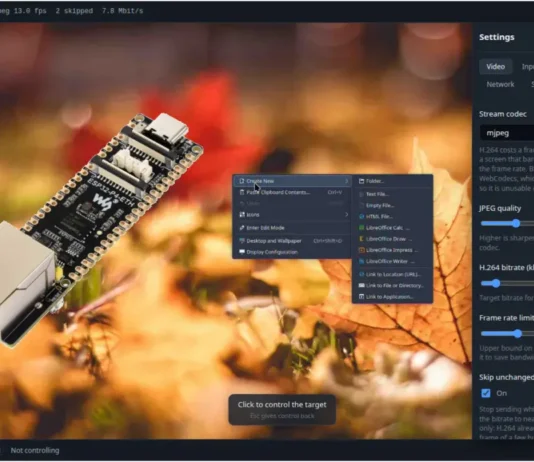Adjust the JPEG quality slider handle
Image resolution: width=534 pixels, height=462 pixels.
(x=516, y=223)
